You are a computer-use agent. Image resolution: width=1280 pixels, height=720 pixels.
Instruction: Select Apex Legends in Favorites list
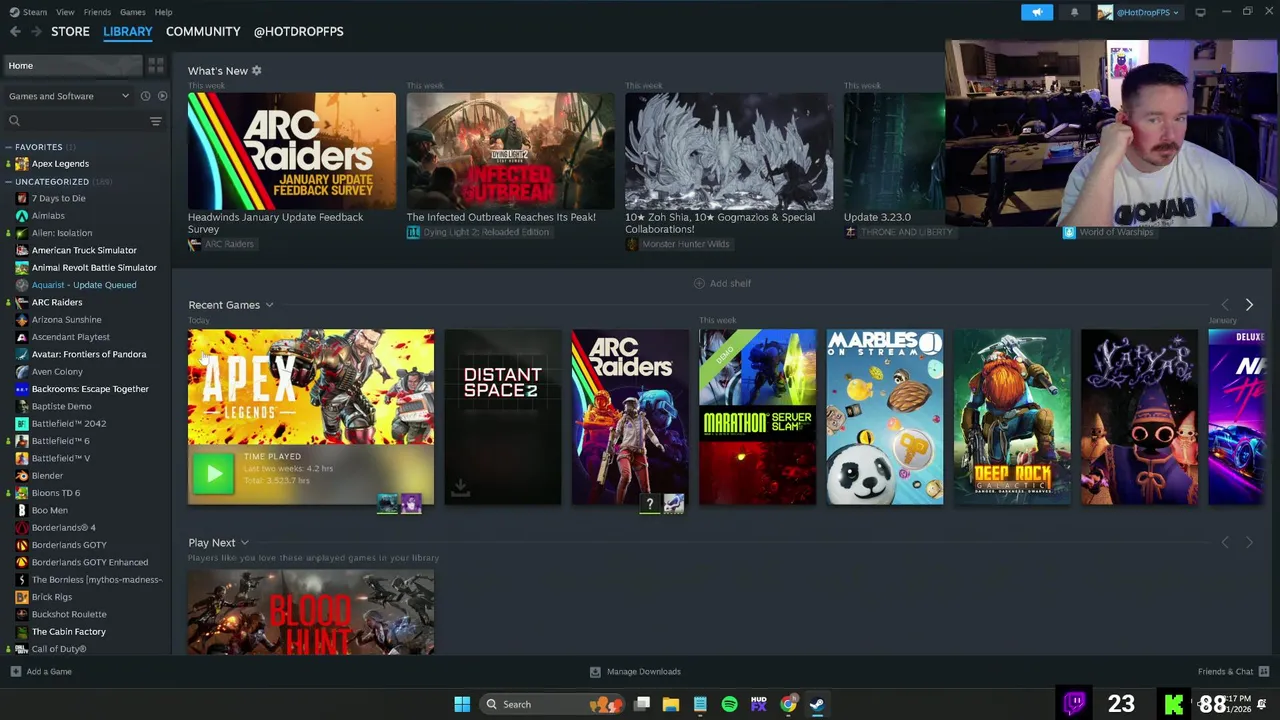pos(60,164)
